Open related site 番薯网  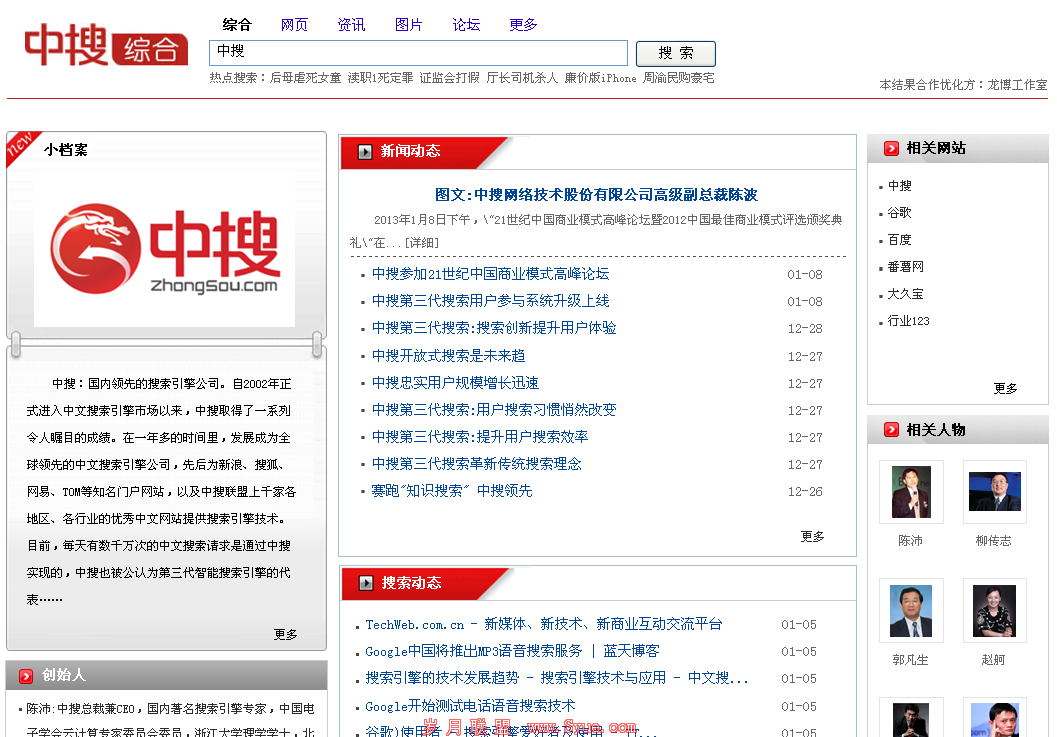(905, 267)
